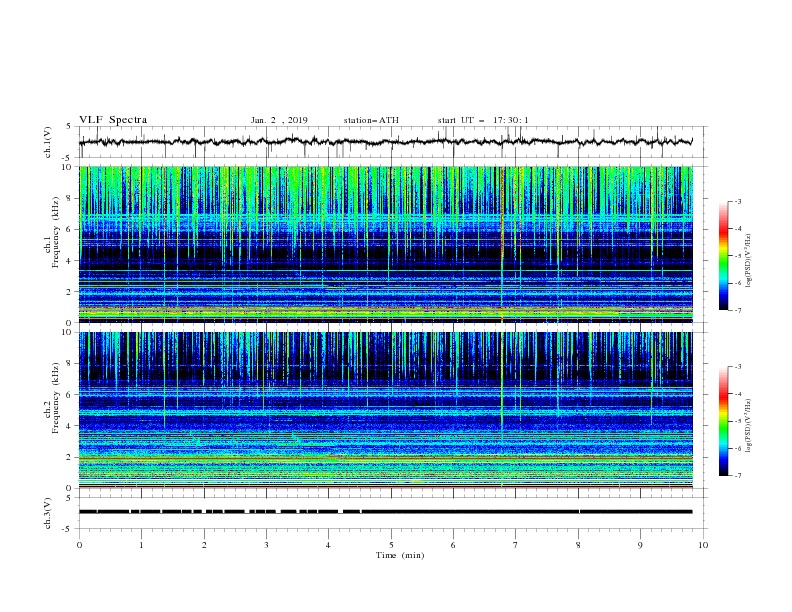Click the ch.1 "Frequency (kHz)" axis label
Image resolution: width=792 pixels, height=612 pixels.
point(56,232)
